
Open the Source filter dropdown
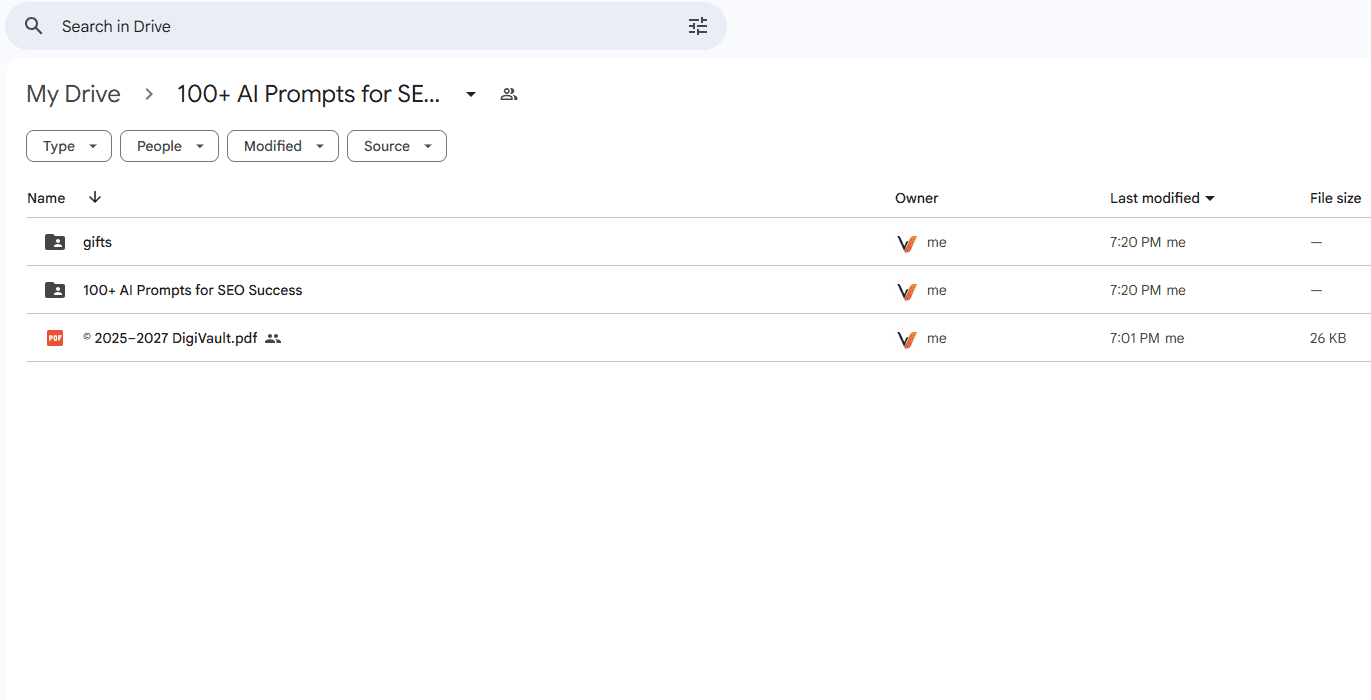(397, 146)
